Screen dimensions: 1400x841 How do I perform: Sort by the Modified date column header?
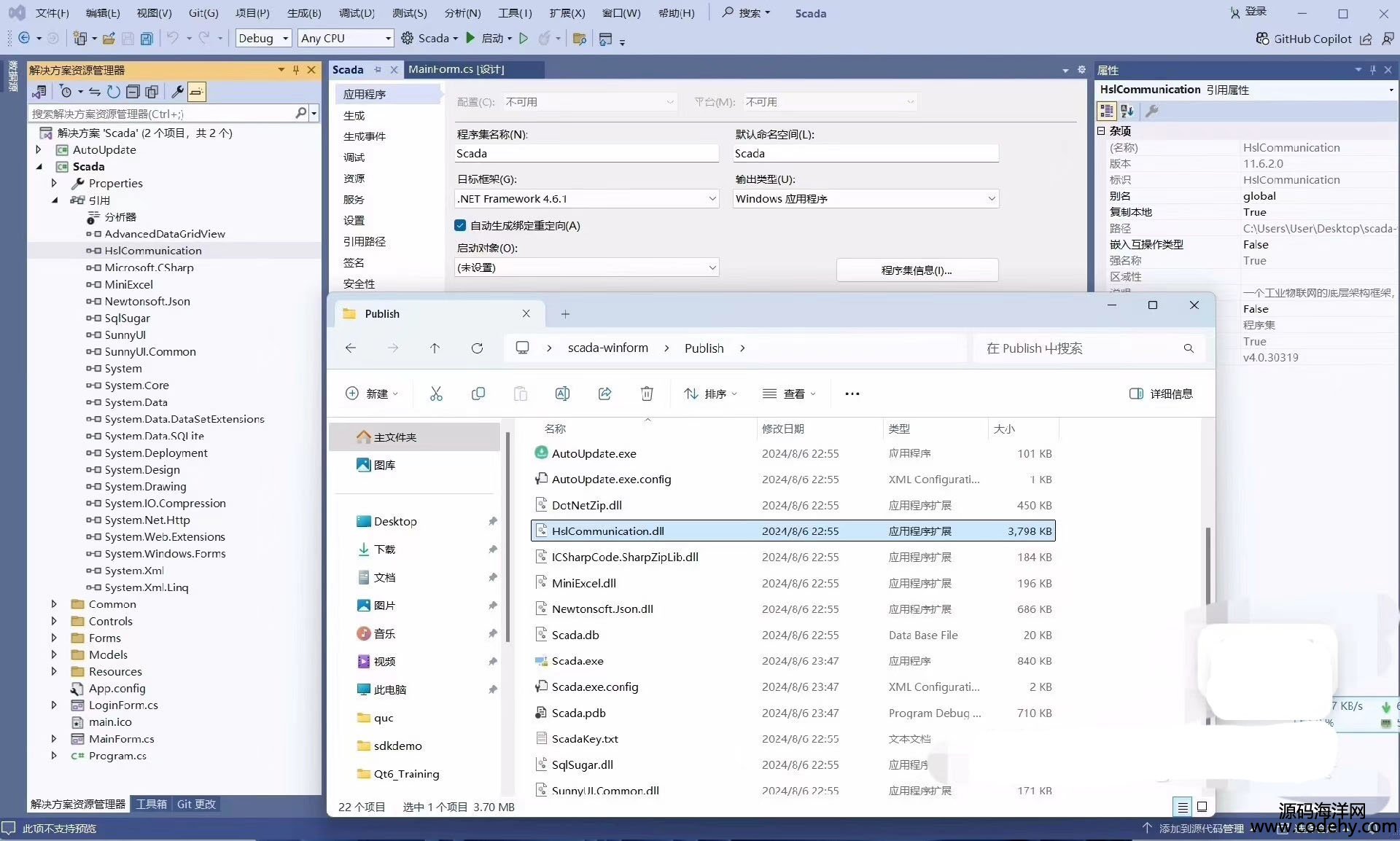[820, 429]
